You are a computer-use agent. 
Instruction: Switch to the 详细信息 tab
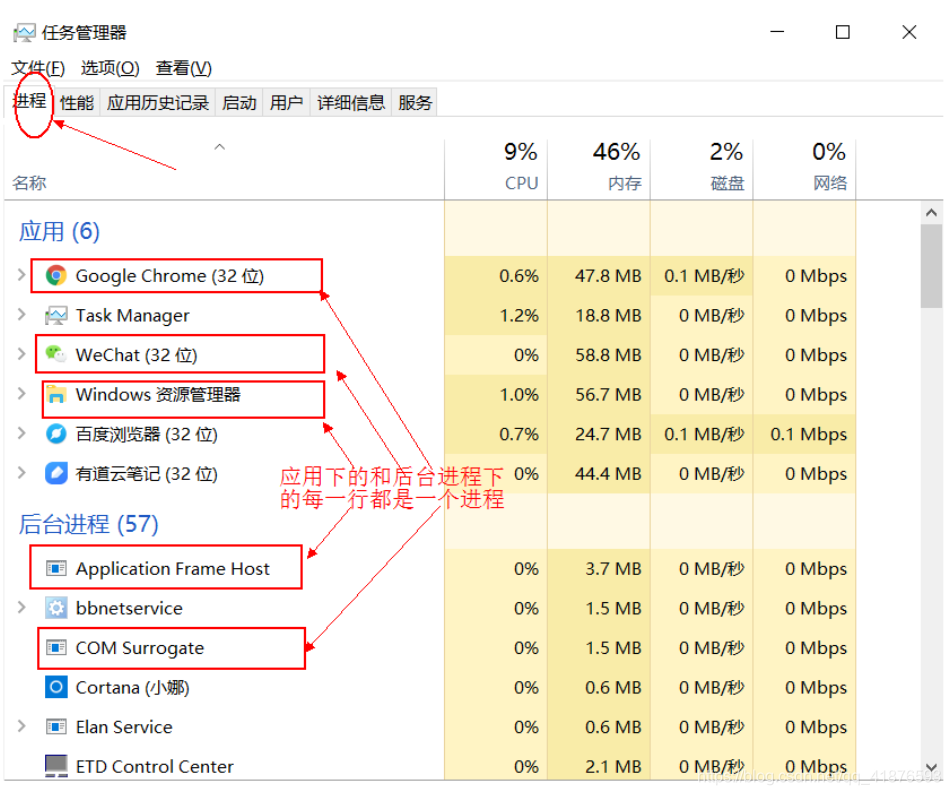351,102
